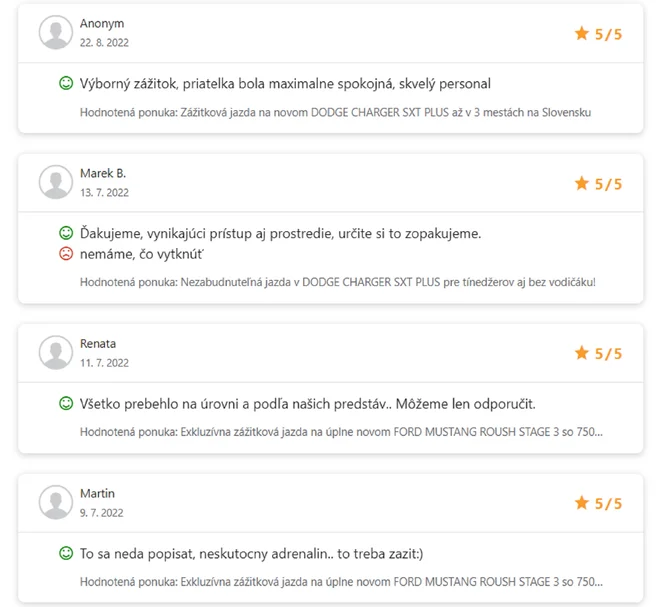
Task: Click Marek B.'s profile avatar icon
Action: point(56,182)
